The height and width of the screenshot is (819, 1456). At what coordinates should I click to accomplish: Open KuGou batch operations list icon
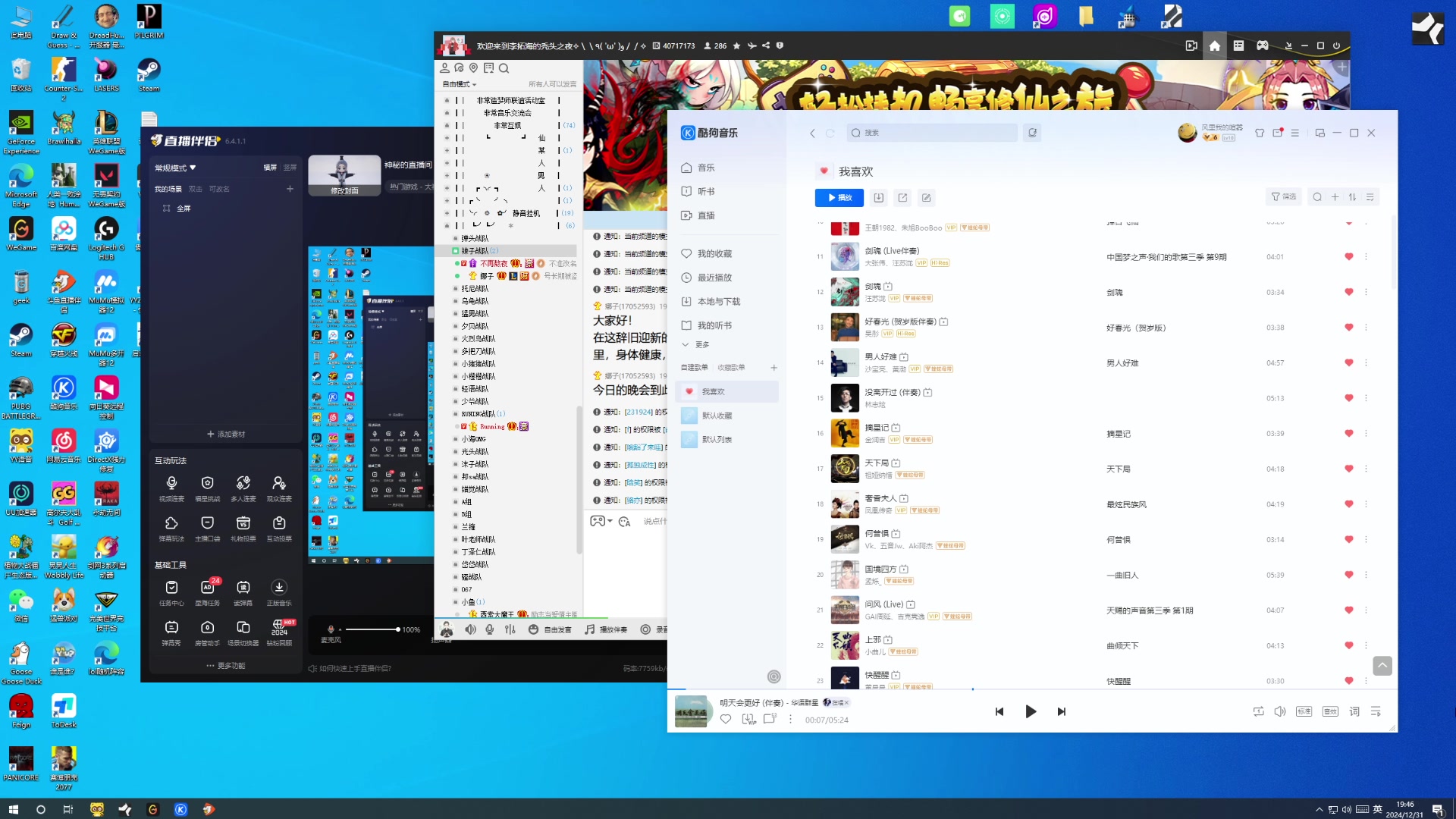(1370, 197)
